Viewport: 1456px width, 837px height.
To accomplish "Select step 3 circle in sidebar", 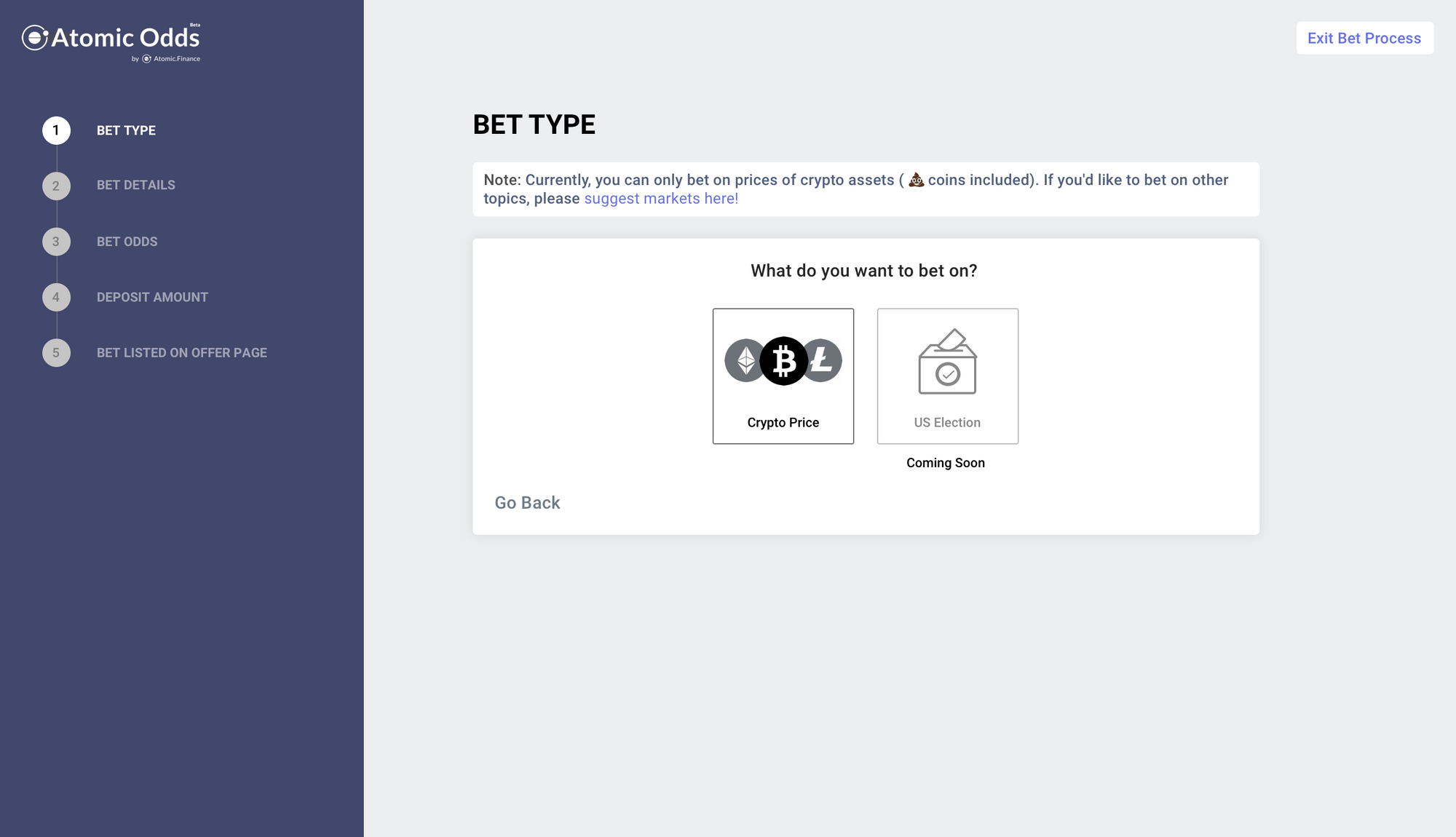I will (56, 242).
